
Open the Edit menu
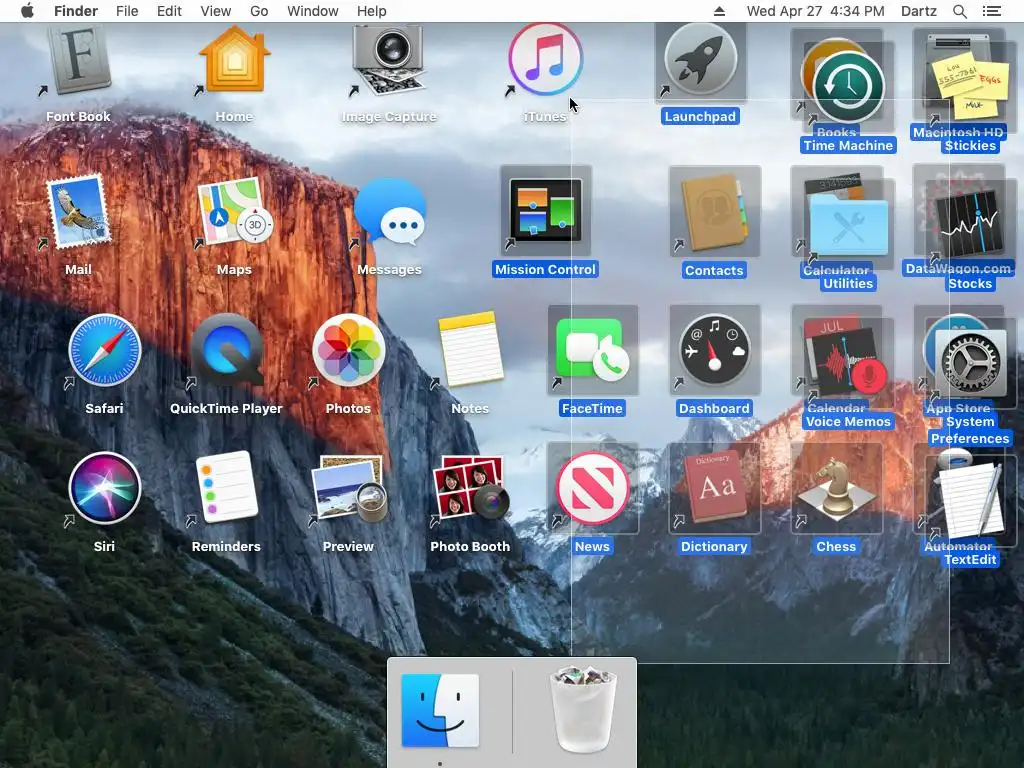pos(169,11)
